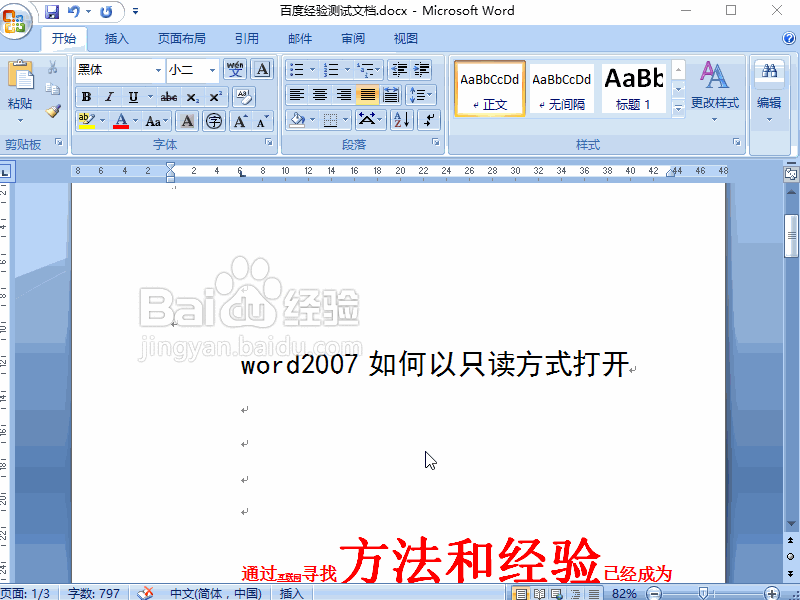Toggle show paragraph marks
Viewport: 800px width, 600px height.
pos(429,120)
